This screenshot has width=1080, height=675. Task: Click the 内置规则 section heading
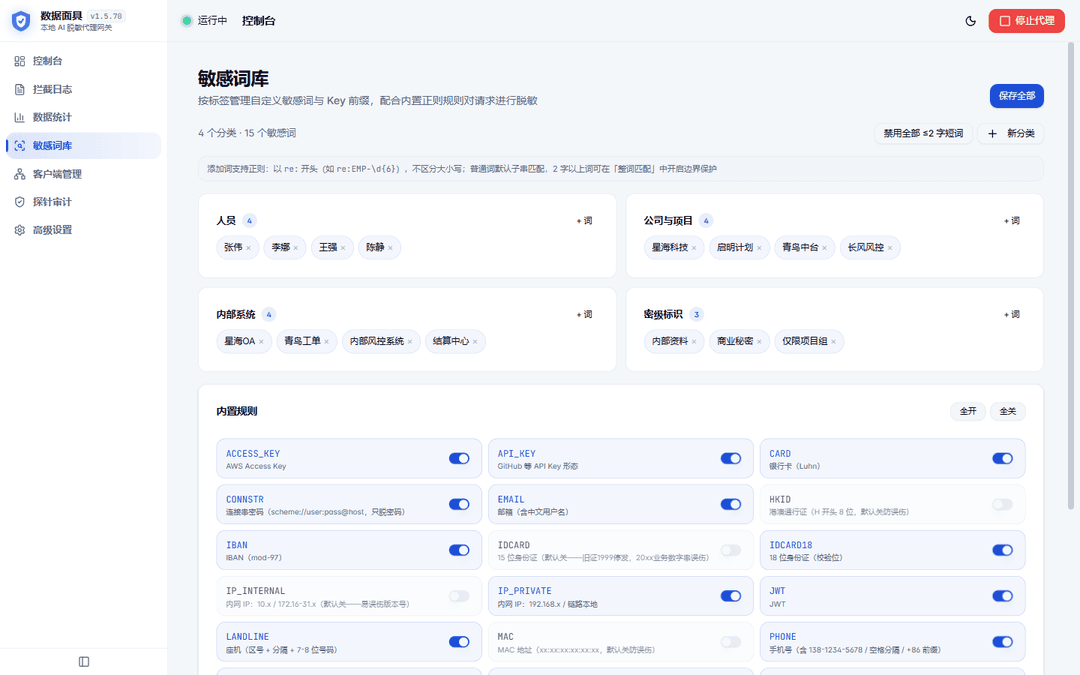237,411
